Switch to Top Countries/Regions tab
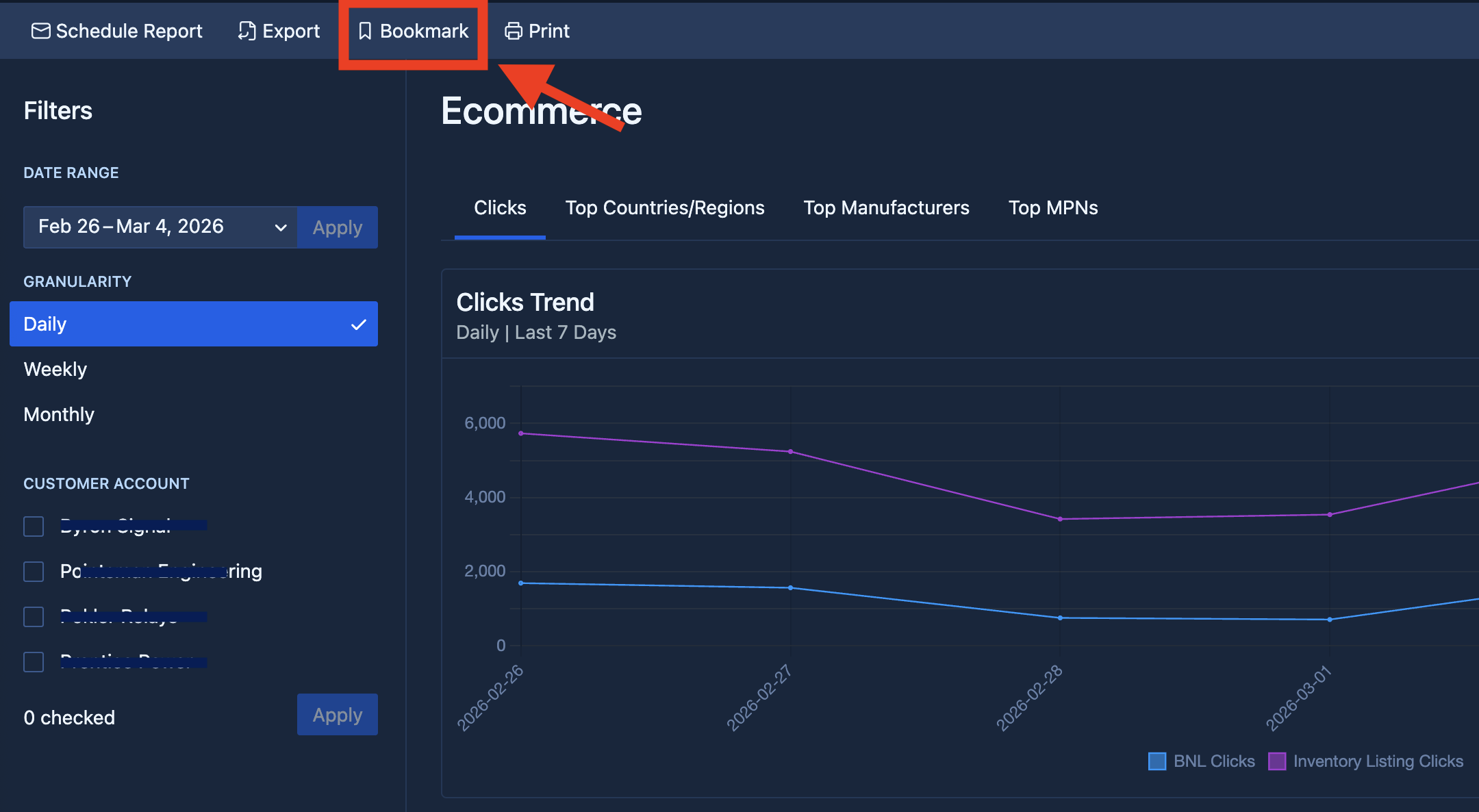Image resolution: width=1479 pixels, height=812 pixels. (x=664, y=208)
